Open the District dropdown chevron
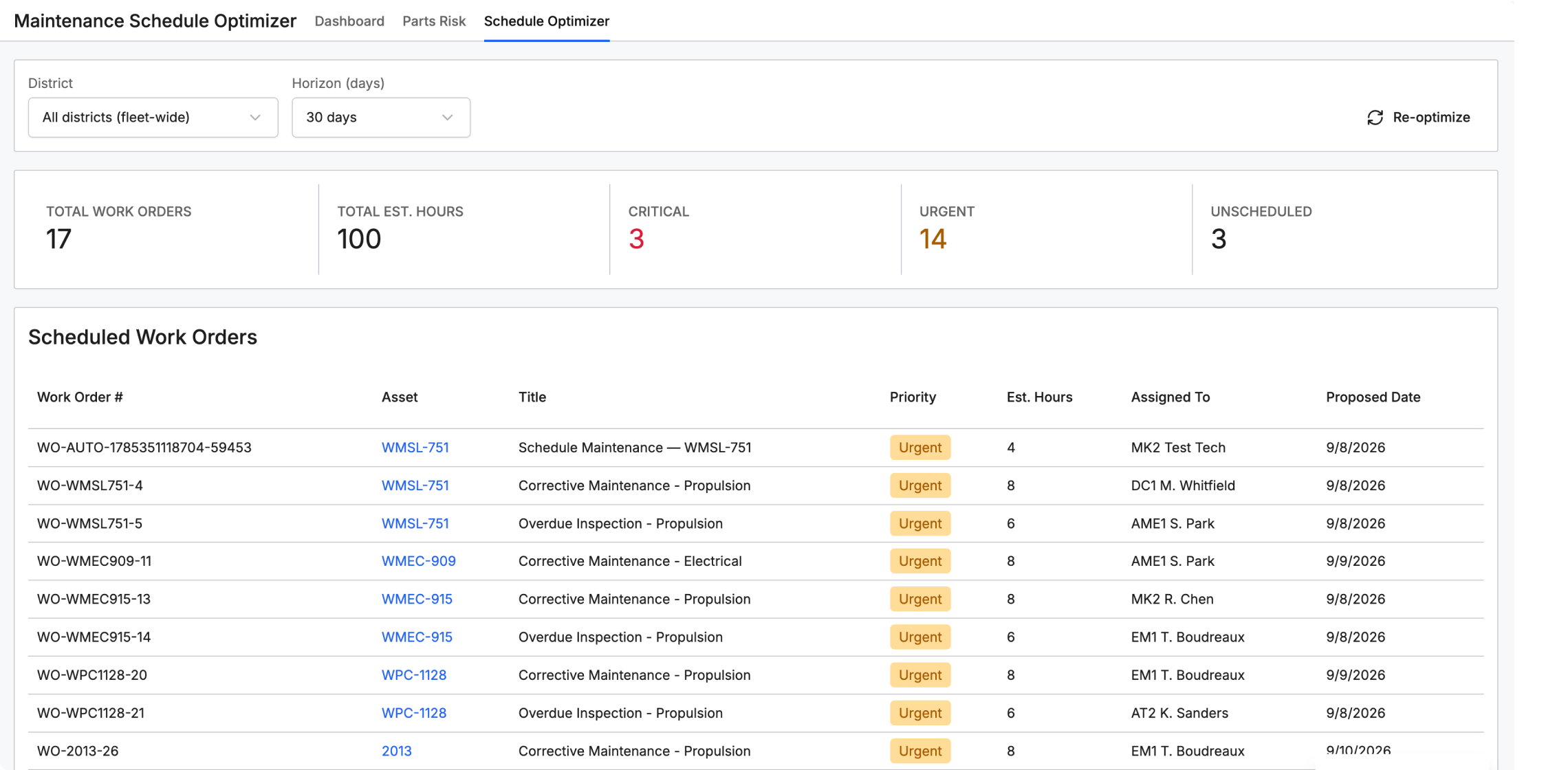The width and height of the screenshot is (1568, 770). coord(255,118)
